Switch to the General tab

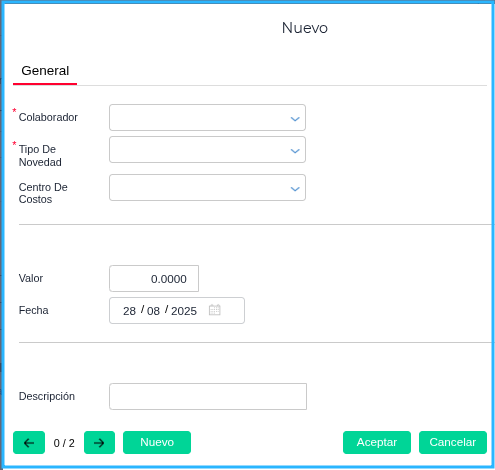point(45,71)
